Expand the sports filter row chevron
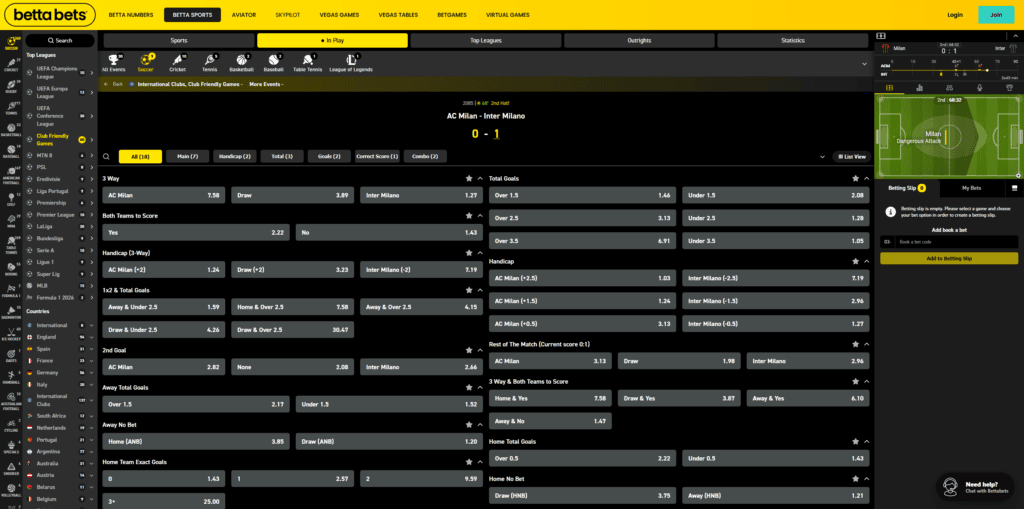Screen dimensions: 1024x509 point(865,64)
